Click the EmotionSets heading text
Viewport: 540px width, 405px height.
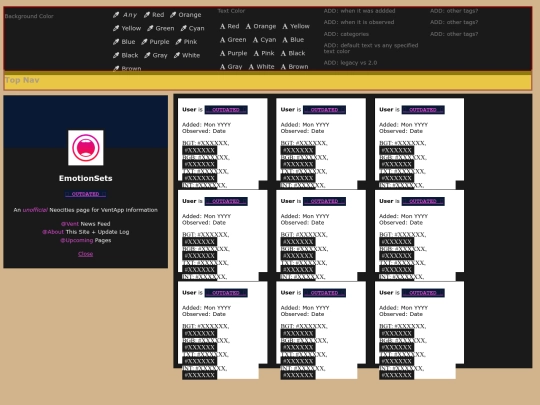coord(85,178)
